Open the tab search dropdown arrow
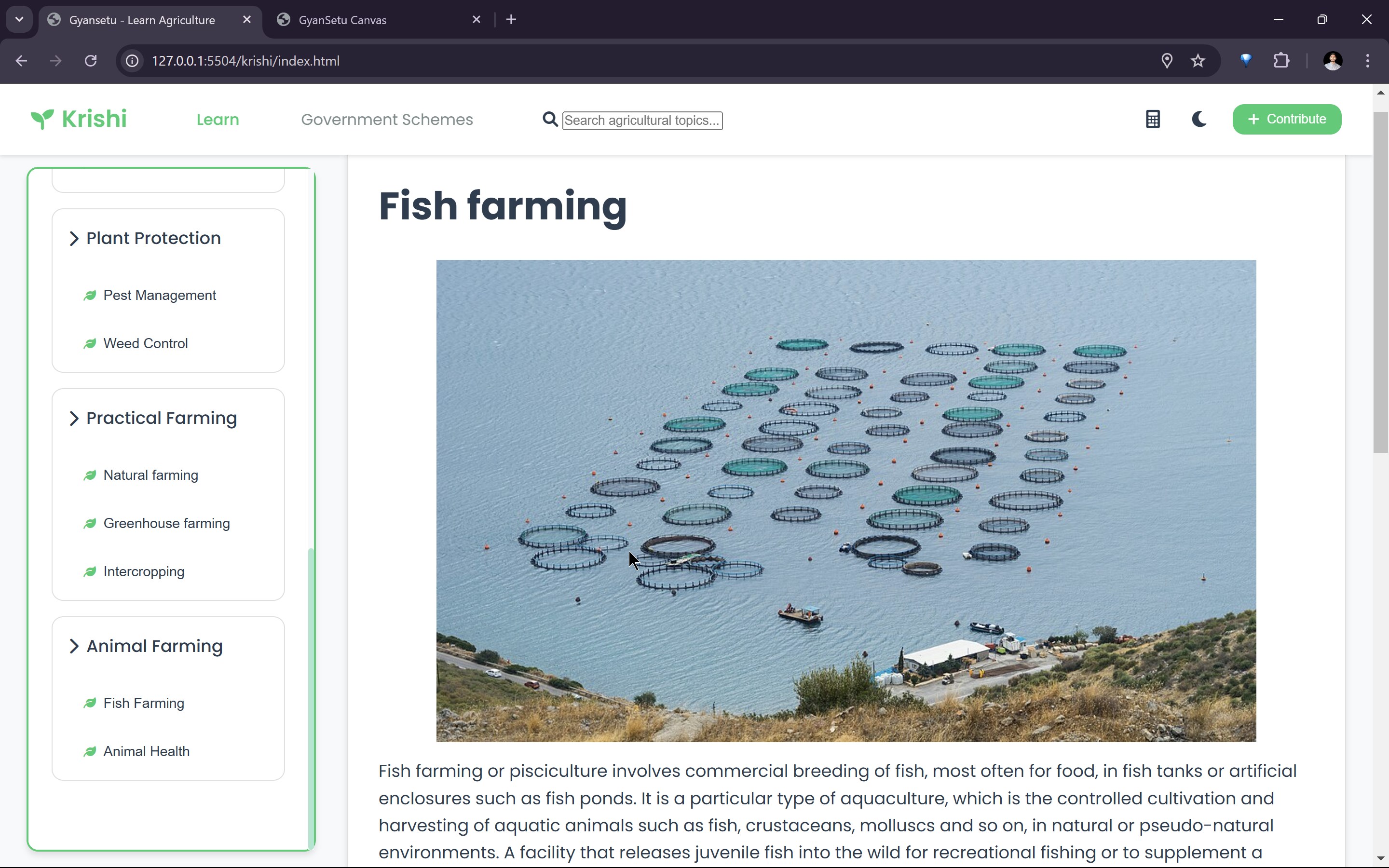 19,19
